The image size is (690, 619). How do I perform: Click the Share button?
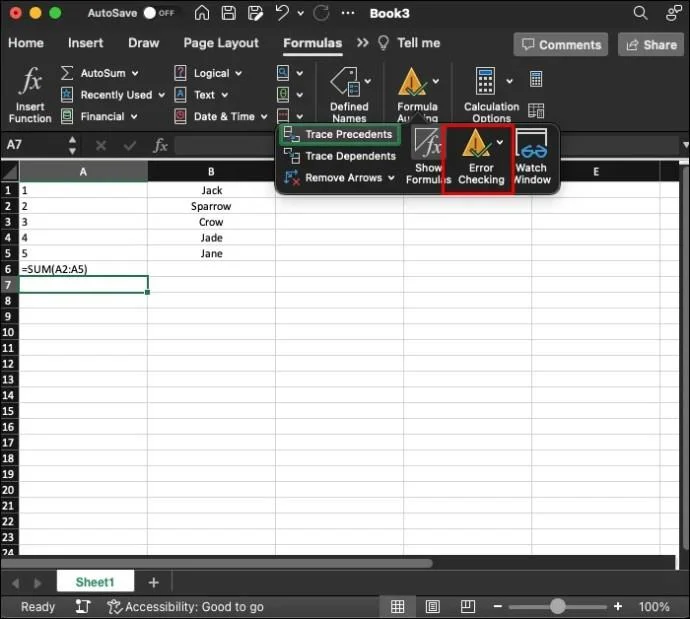click(x=649, y=45)
